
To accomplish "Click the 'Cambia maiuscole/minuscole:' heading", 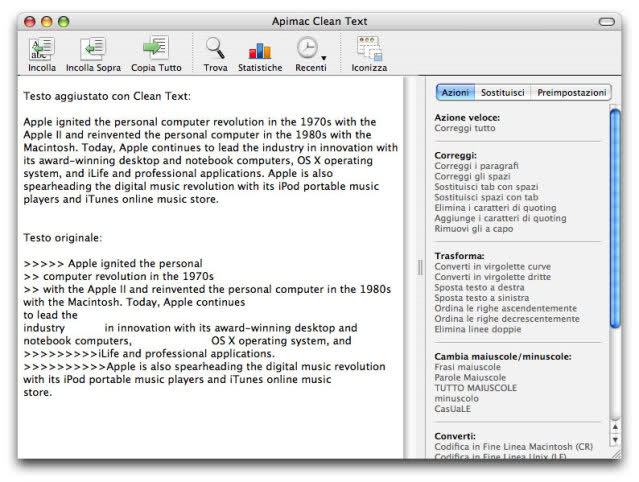I will tap(503, 357).
